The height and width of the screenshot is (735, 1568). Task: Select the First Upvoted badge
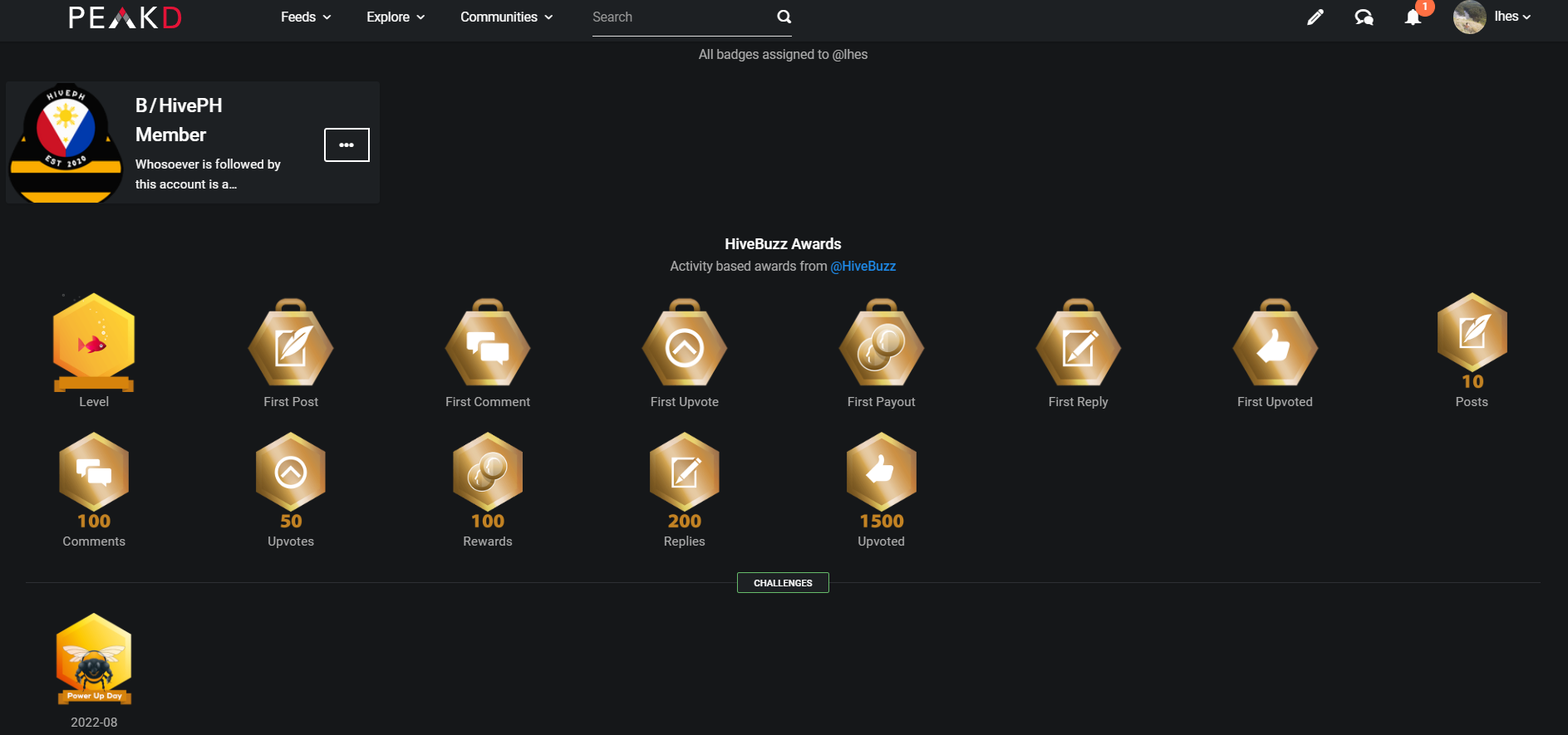click(1276, 344)
